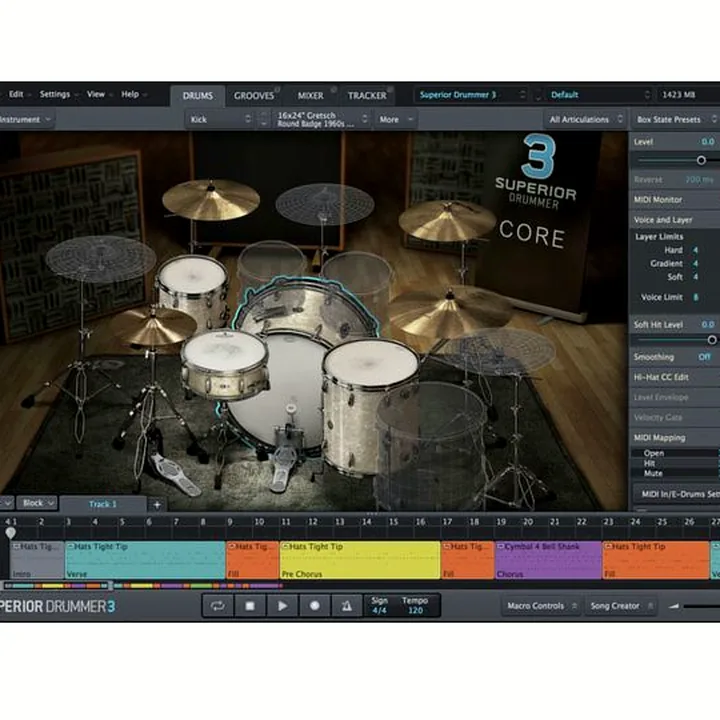Click the ghosted far-left cymbal slot
Viewport: 720px width, 720px height.
101,259
